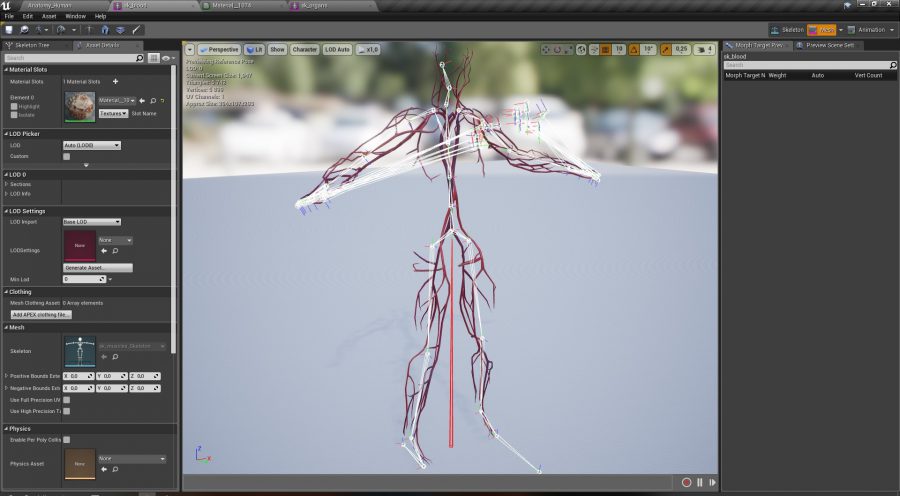Switch to Animation editor mode
The image size is (900, 496).
[867, 30]
